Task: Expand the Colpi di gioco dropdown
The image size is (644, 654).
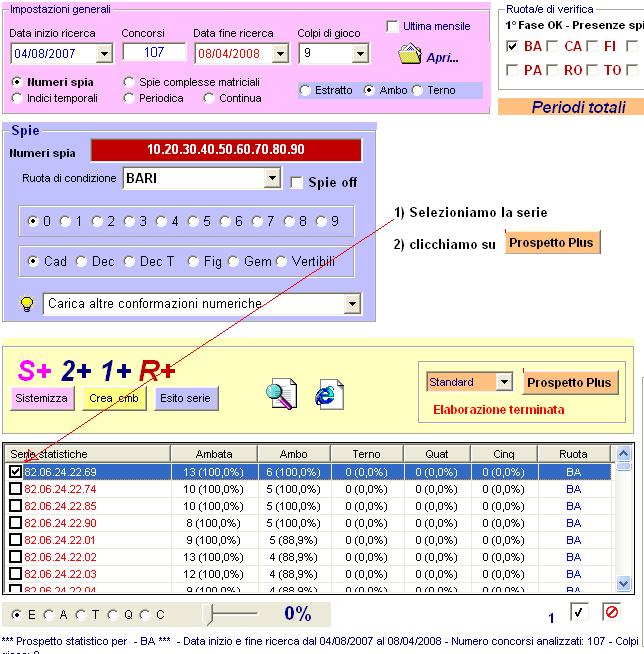Action: (x=360, y=53)
